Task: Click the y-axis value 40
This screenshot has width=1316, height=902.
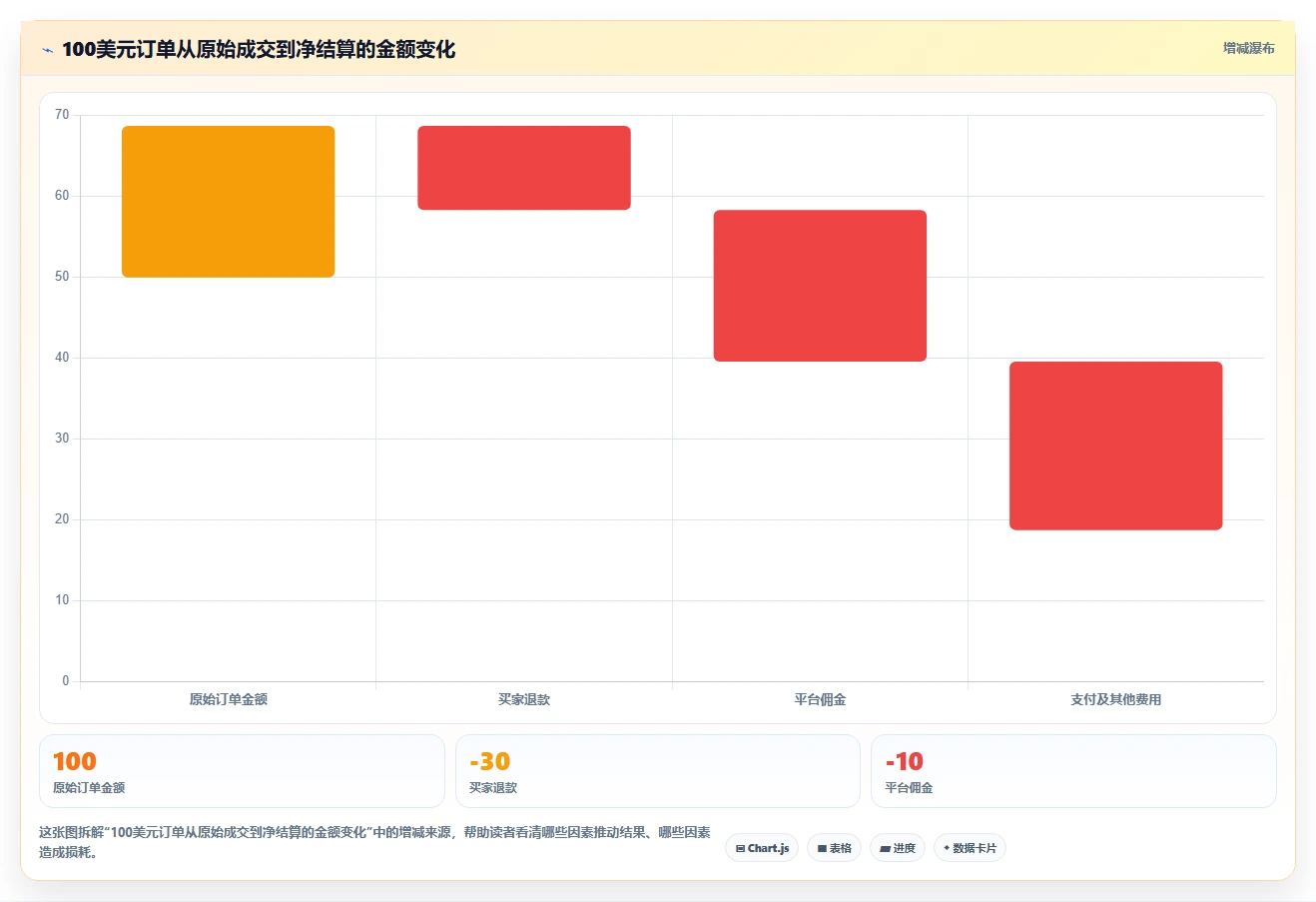Action: click(x=62, y=358)
